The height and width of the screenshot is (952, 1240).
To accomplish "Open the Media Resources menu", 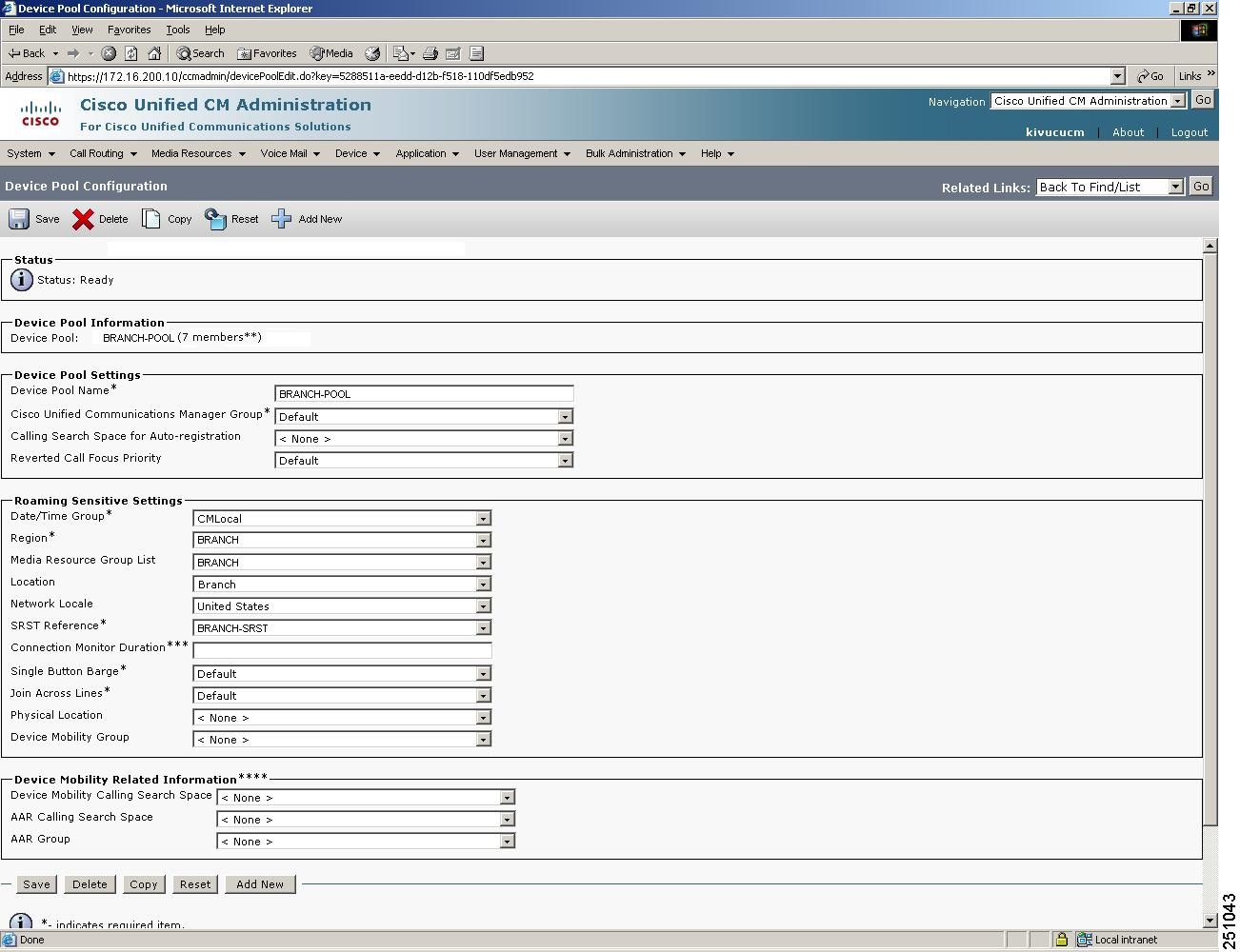I will (198, 153).
